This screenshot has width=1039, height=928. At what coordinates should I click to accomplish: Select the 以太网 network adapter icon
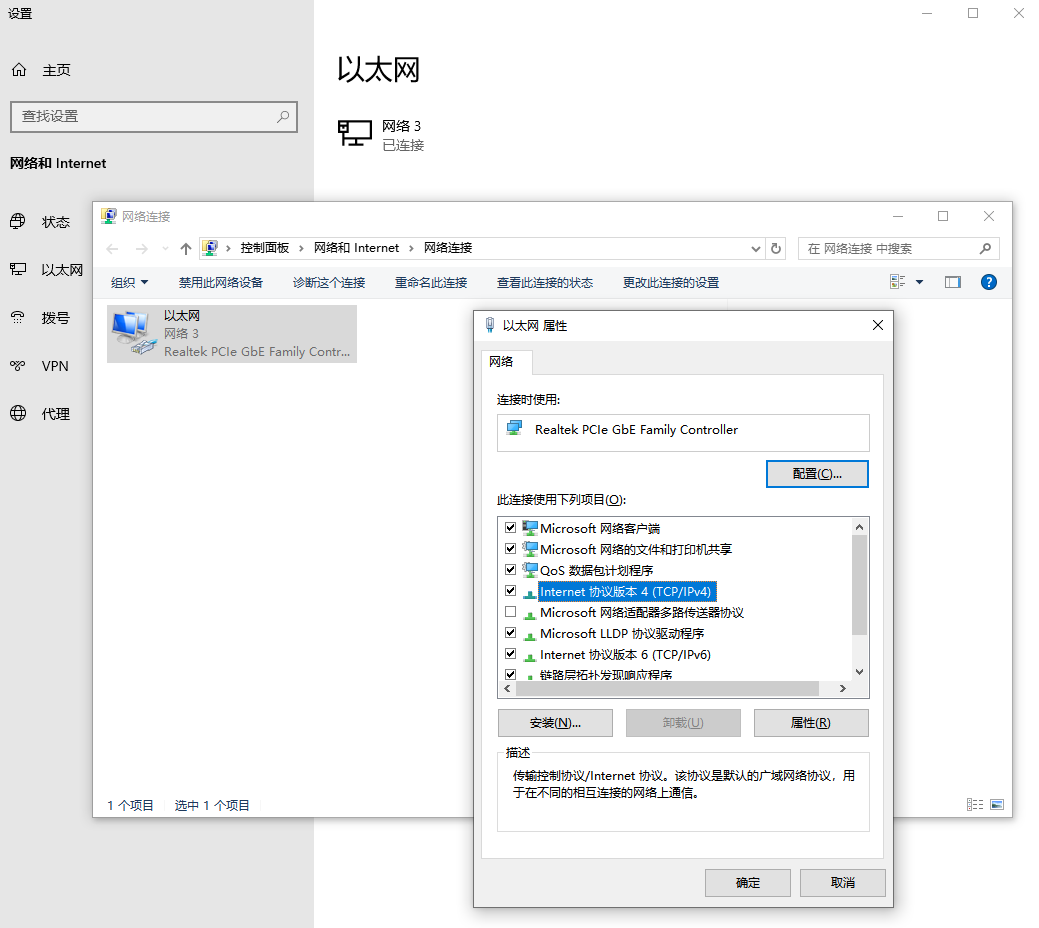[x=132, y=332]
